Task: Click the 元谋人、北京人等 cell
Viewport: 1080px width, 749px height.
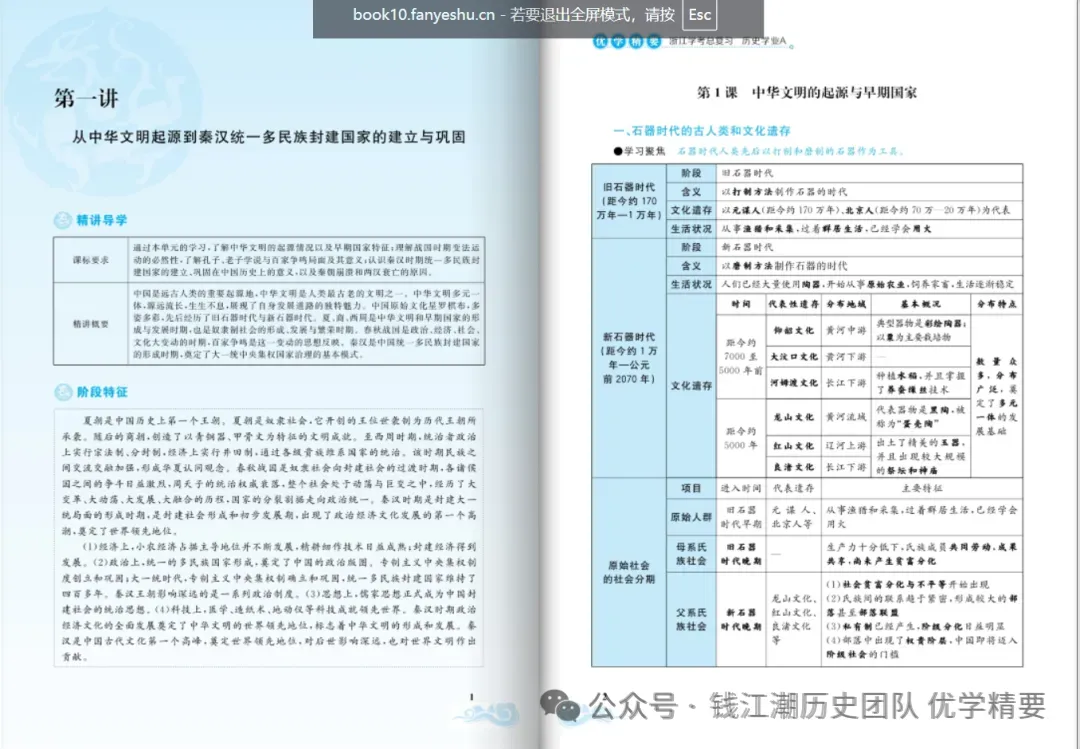Action: click(x=793, y=517)
